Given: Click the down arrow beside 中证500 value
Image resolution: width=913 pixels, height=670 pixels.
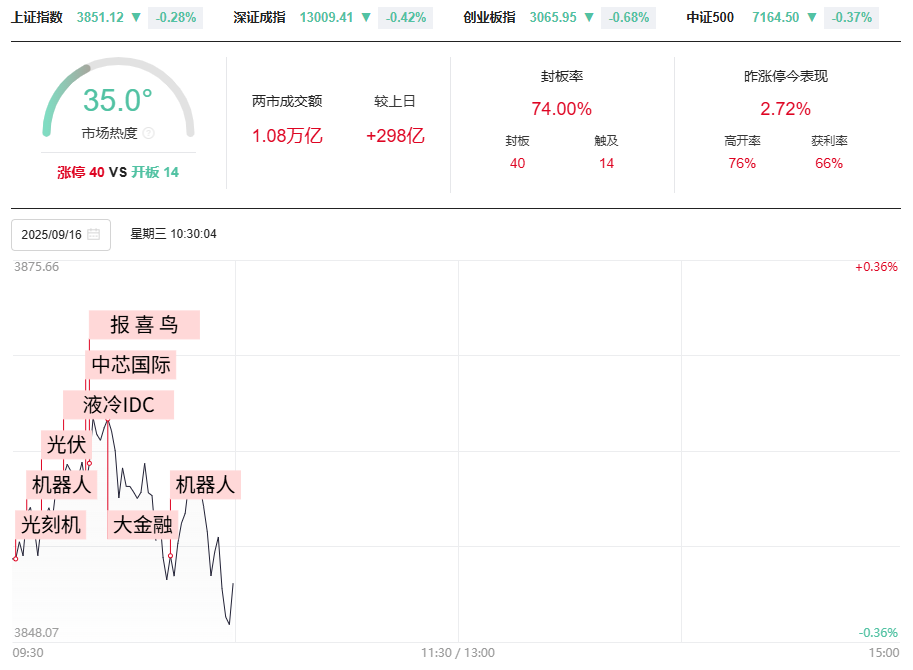Looking at the screenshot, I should click(x=812, y=17).
